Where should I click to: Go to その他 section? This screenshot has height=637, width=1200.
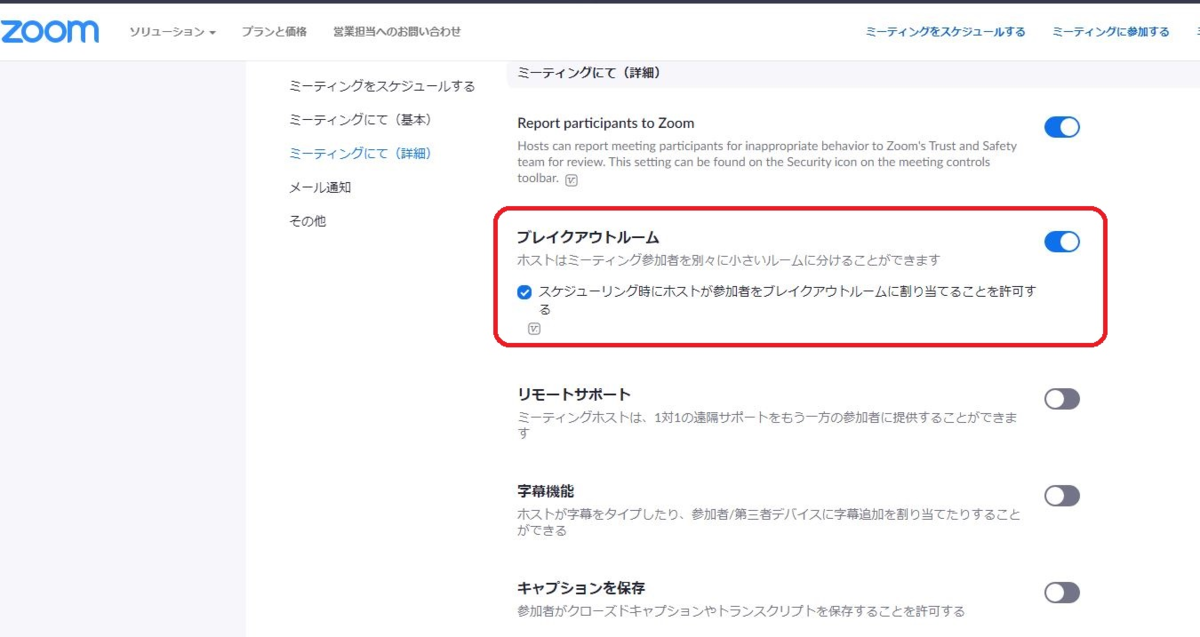307,222
